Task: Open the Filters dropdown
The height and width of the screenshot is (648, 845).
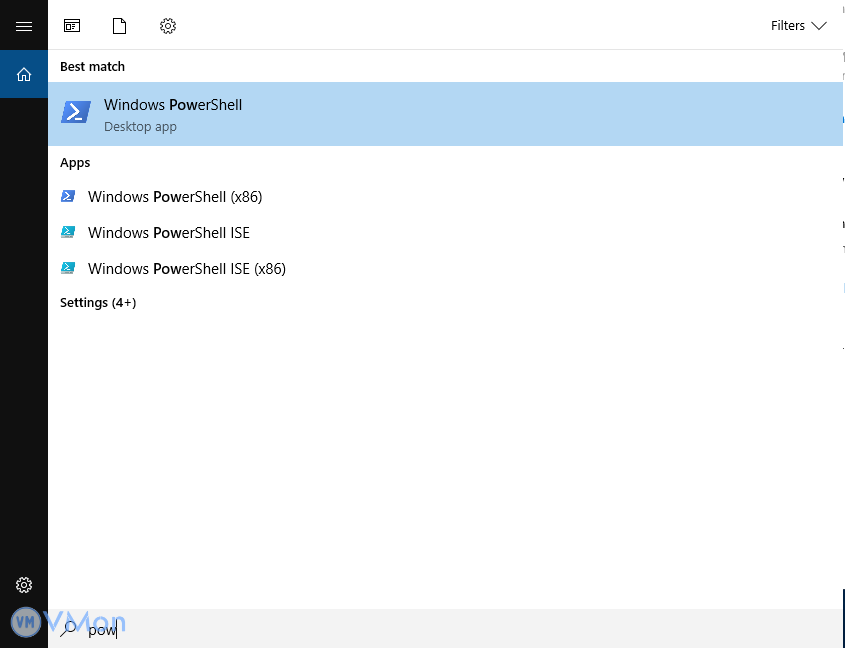Action: 797,26
